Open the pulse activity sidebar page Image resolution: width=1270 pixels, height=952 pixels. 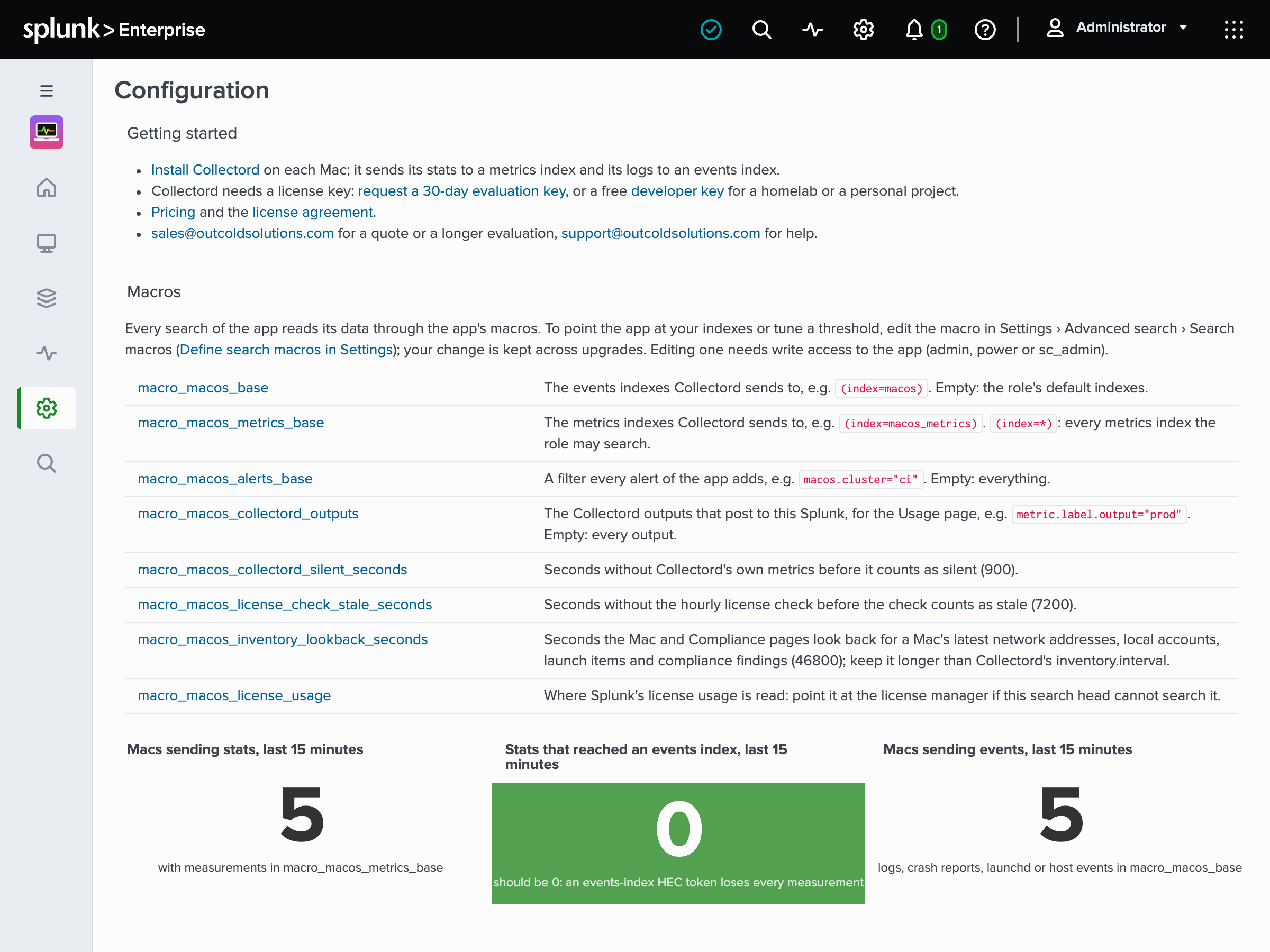coord(47,353)
